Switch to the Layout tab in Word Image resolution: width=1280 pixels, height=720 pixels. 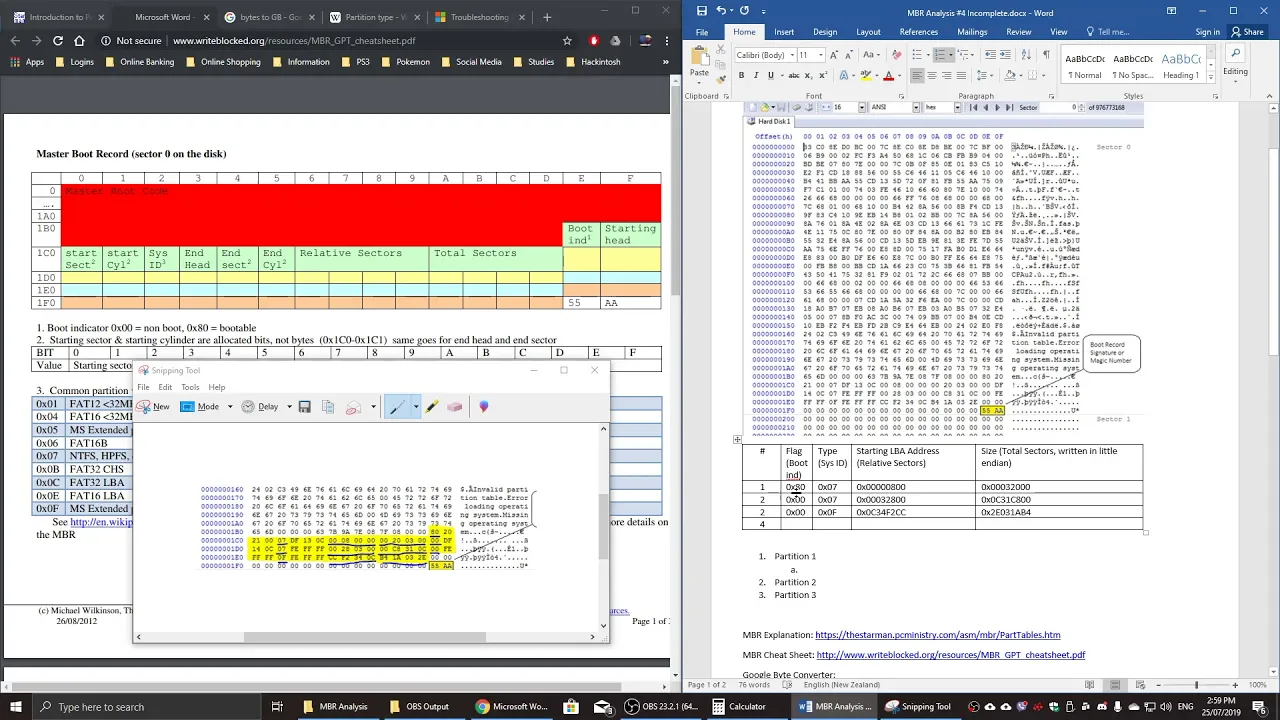point(868,32)
